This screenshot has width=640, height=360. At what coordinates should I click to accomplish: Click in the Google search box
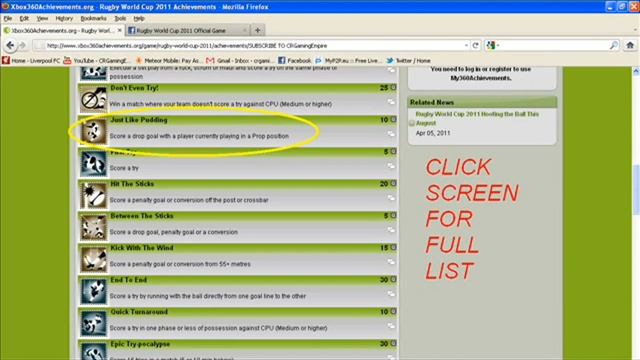pos(553,45)
